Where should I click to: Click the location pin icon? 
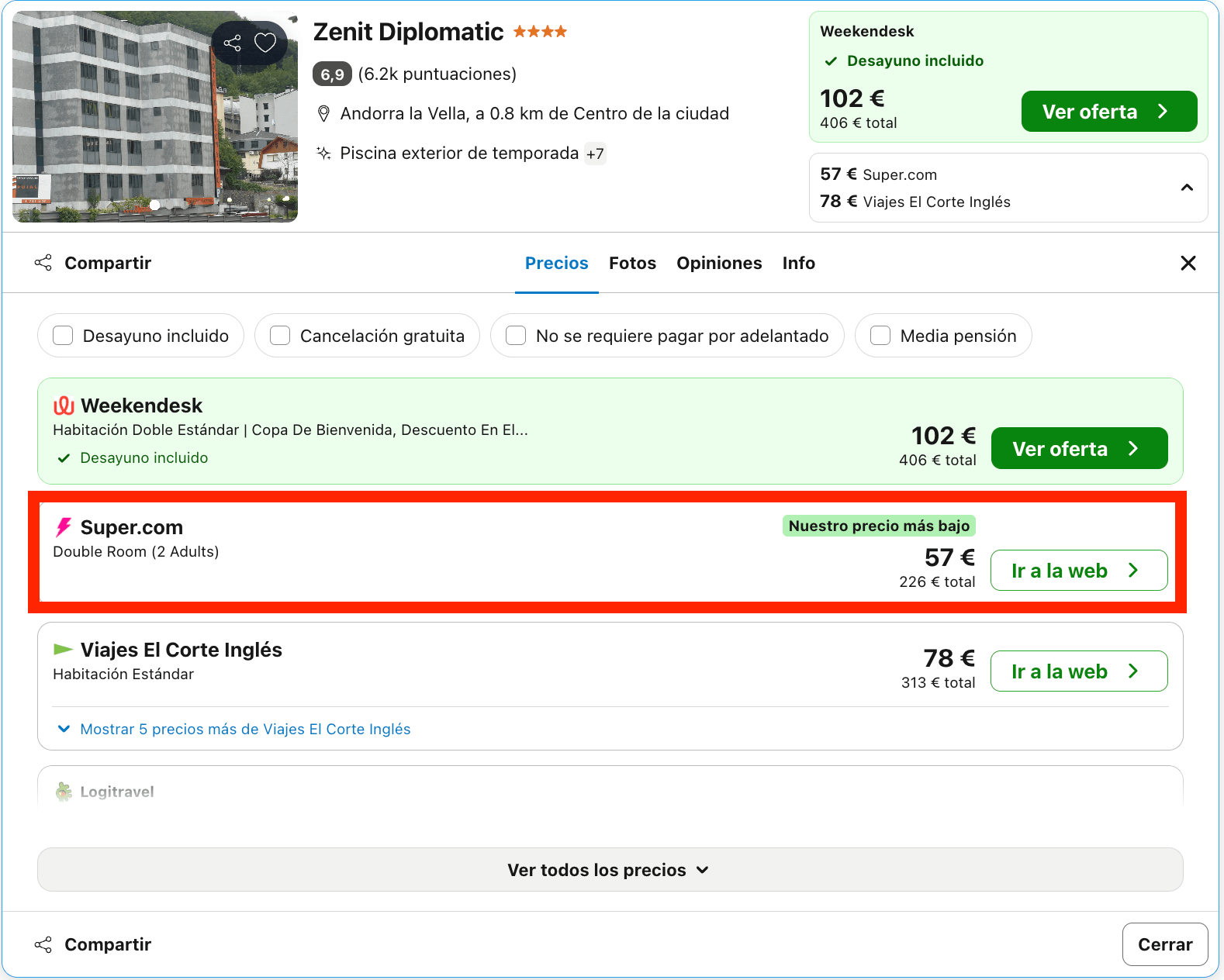point(324,114)
